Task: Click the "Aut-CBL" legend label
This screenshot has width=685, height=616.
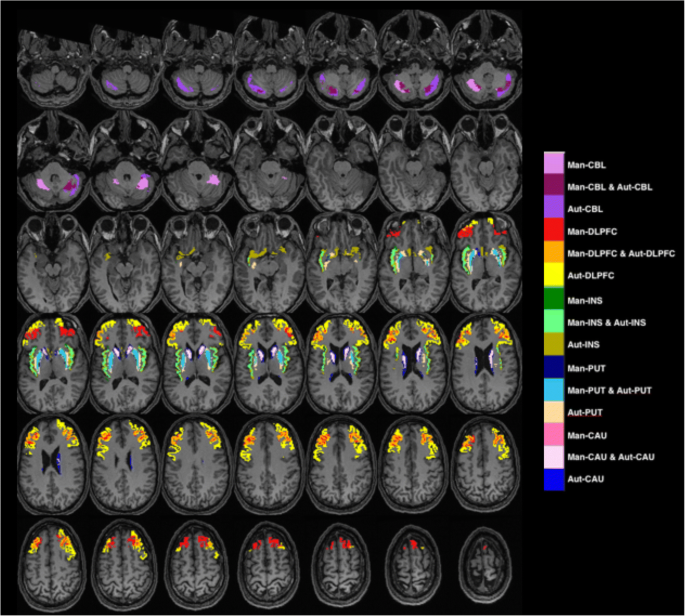Action: [x=585, y=209]
